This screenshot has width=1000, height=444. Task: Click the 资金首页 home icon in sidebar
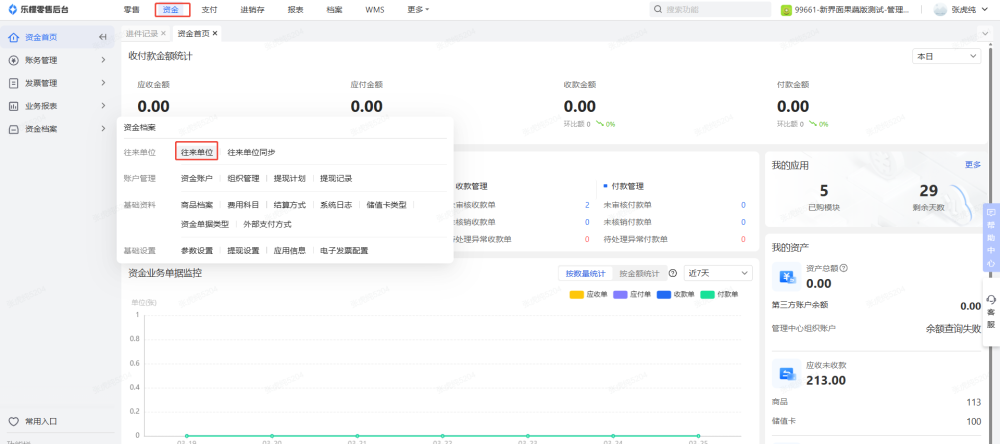[13, 38]
